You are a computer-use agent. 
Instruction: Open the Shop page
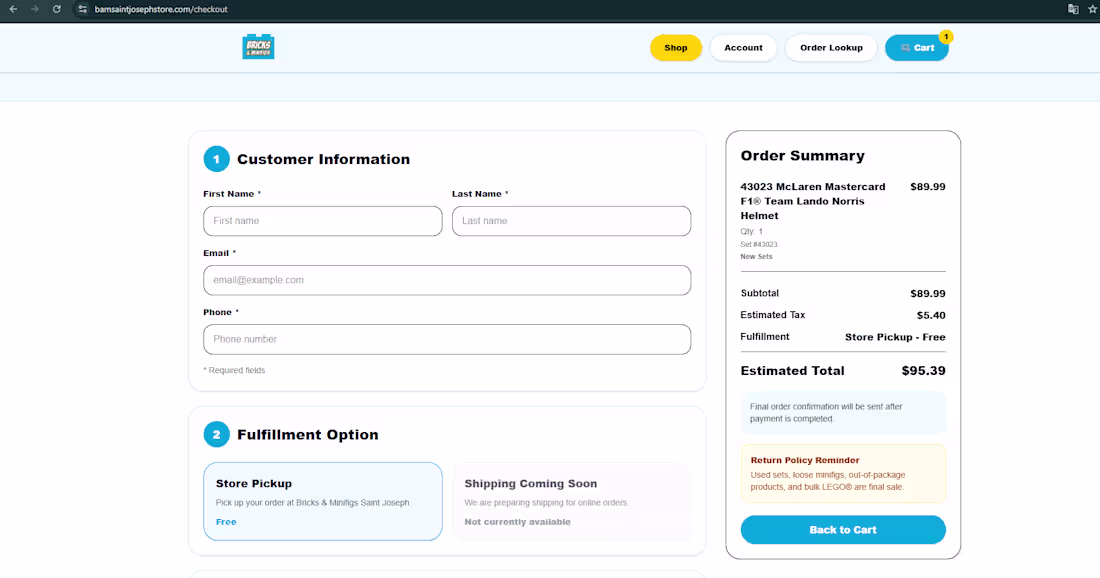676,48
